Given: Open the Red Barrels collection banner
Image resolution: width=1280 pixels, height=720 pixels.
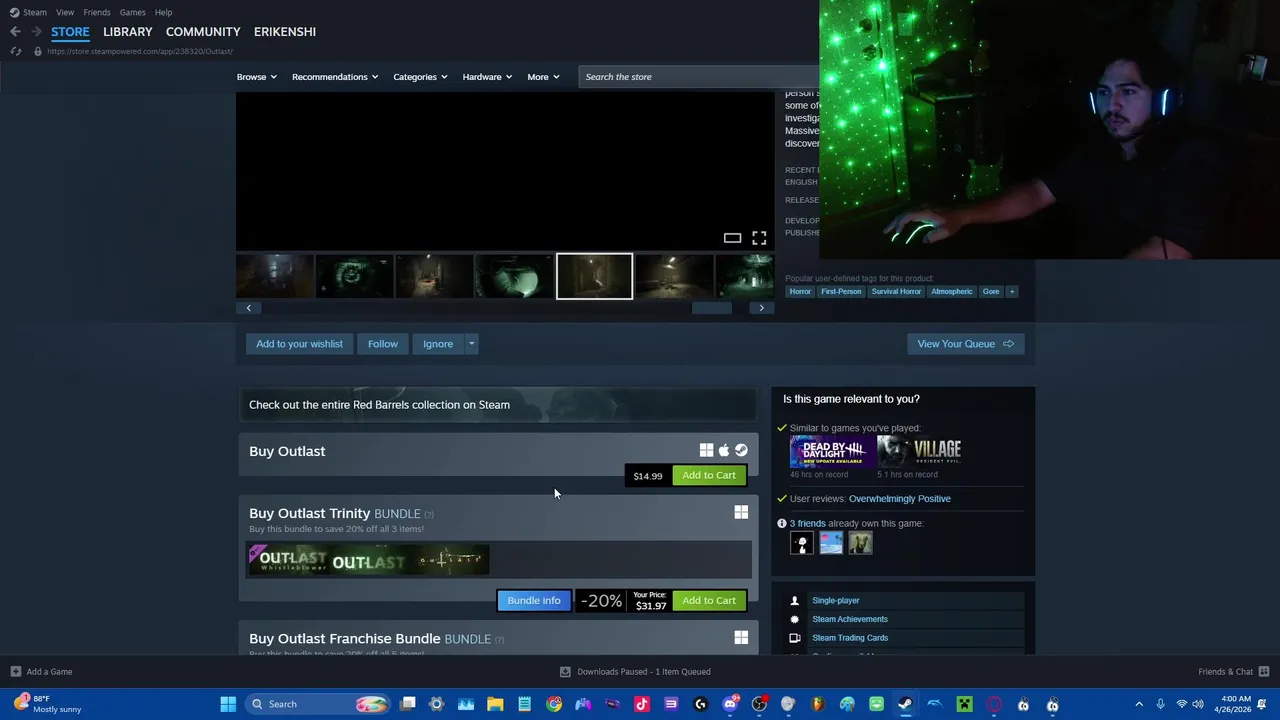Looking at the screenshot, I should [498, 405].
